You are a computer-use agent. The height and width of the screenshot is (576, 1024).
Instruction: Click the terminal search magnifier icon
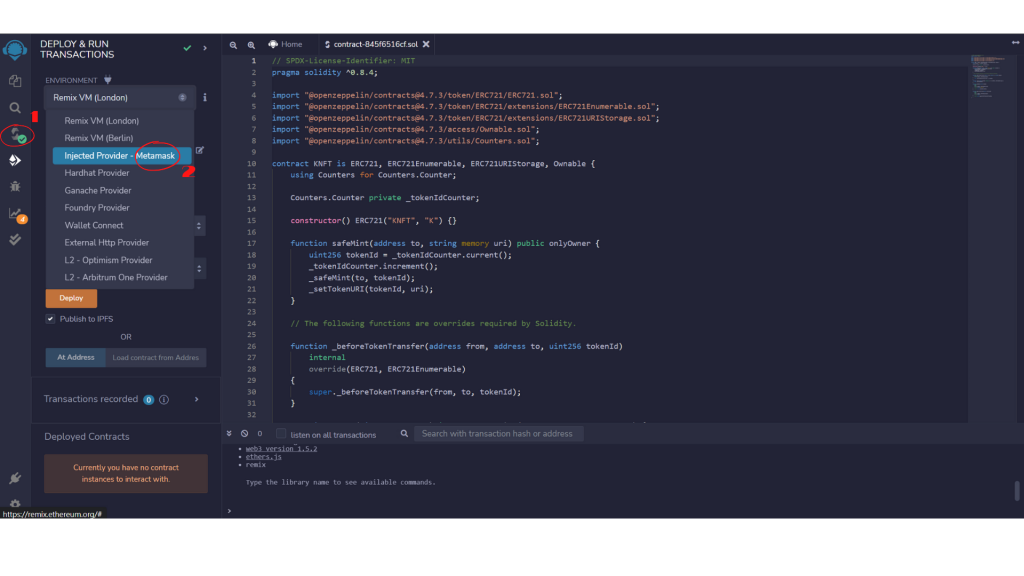[404, 434]
